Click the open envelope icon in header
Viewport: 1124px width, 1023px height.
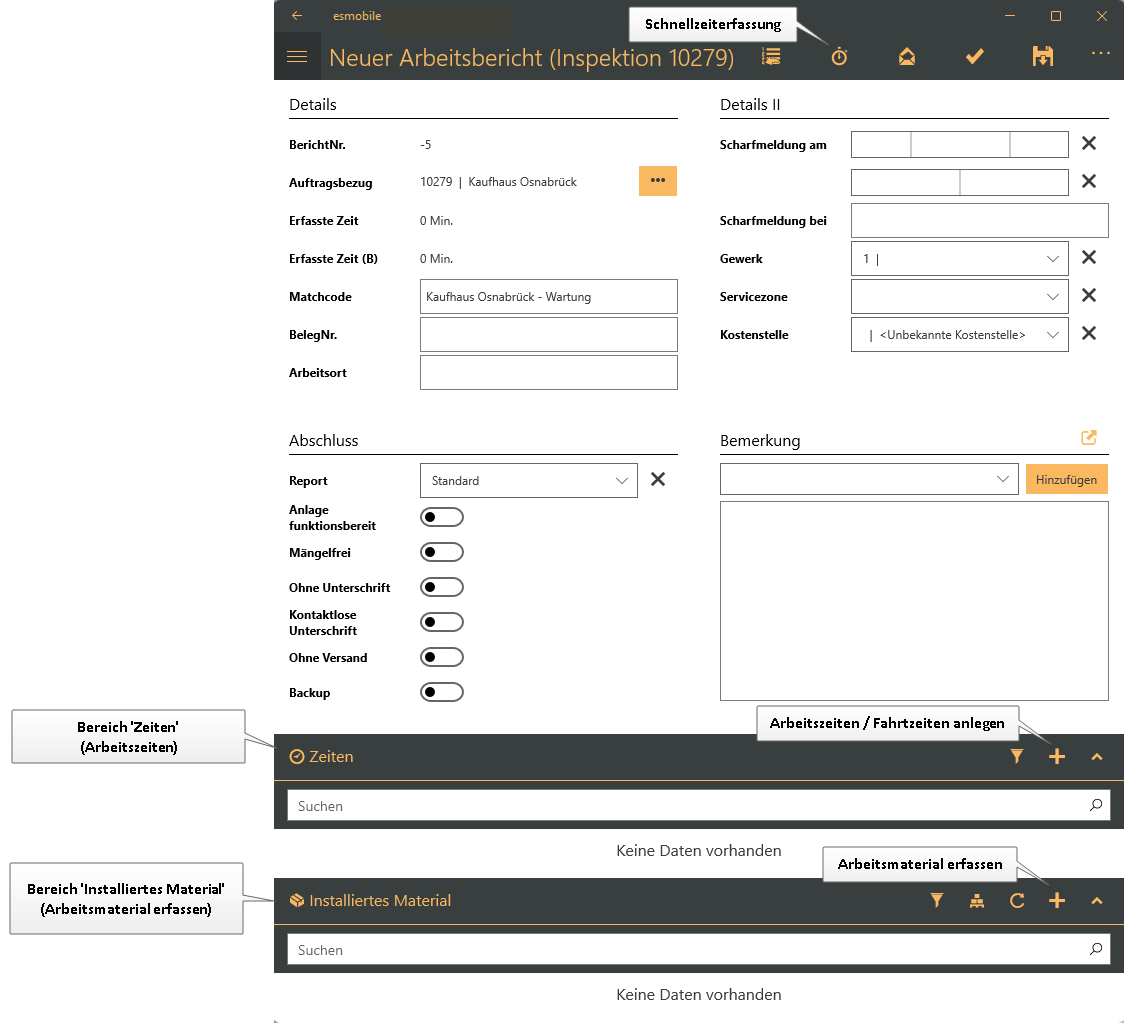(907, 57)
